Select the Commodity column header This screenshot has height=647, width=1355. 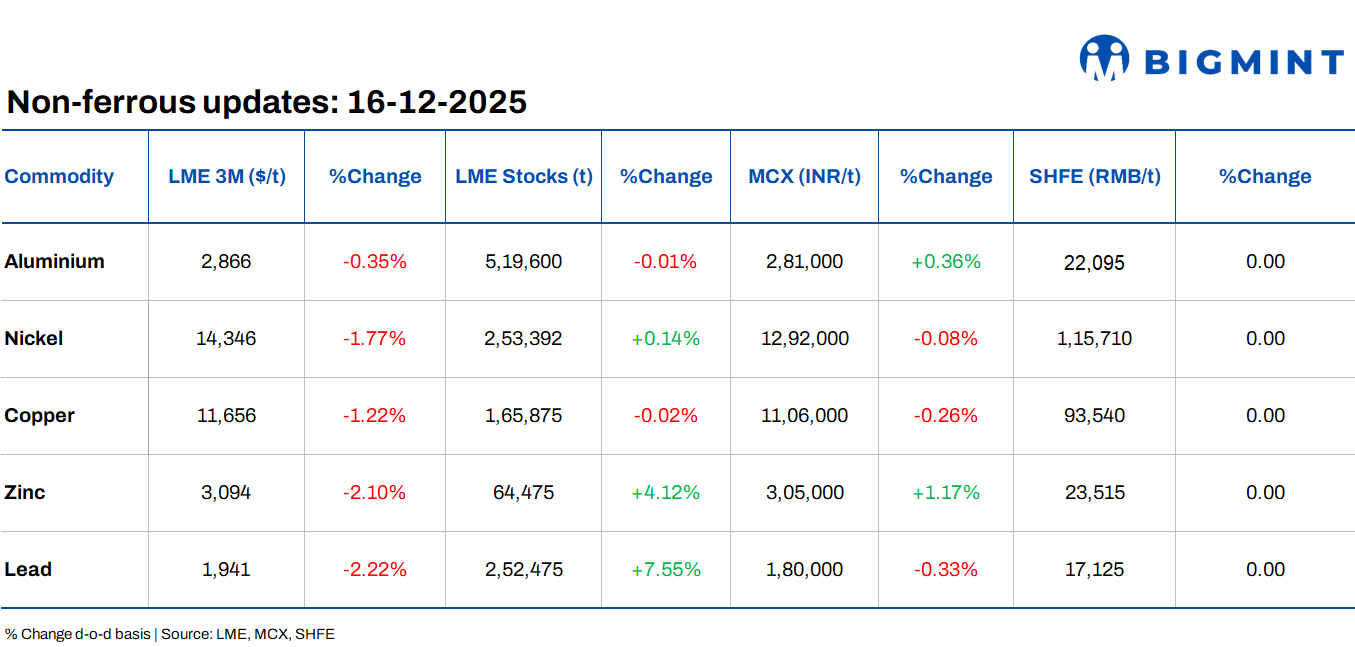[x=59, y=177]
